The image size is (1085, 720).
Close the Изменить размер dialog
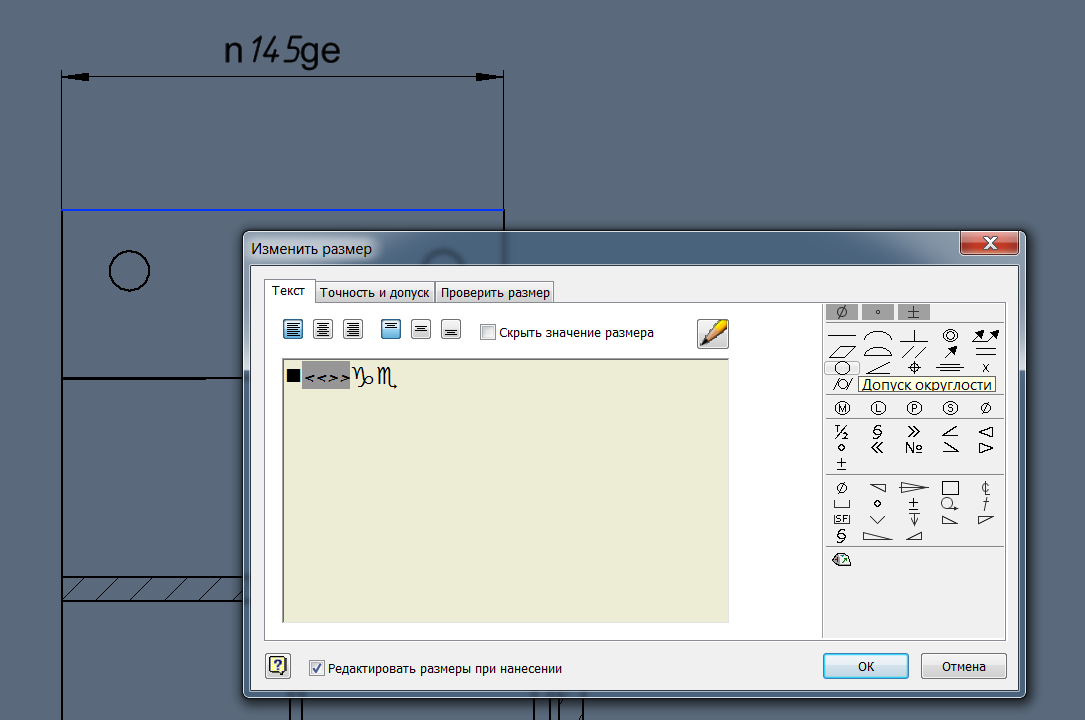990,243
